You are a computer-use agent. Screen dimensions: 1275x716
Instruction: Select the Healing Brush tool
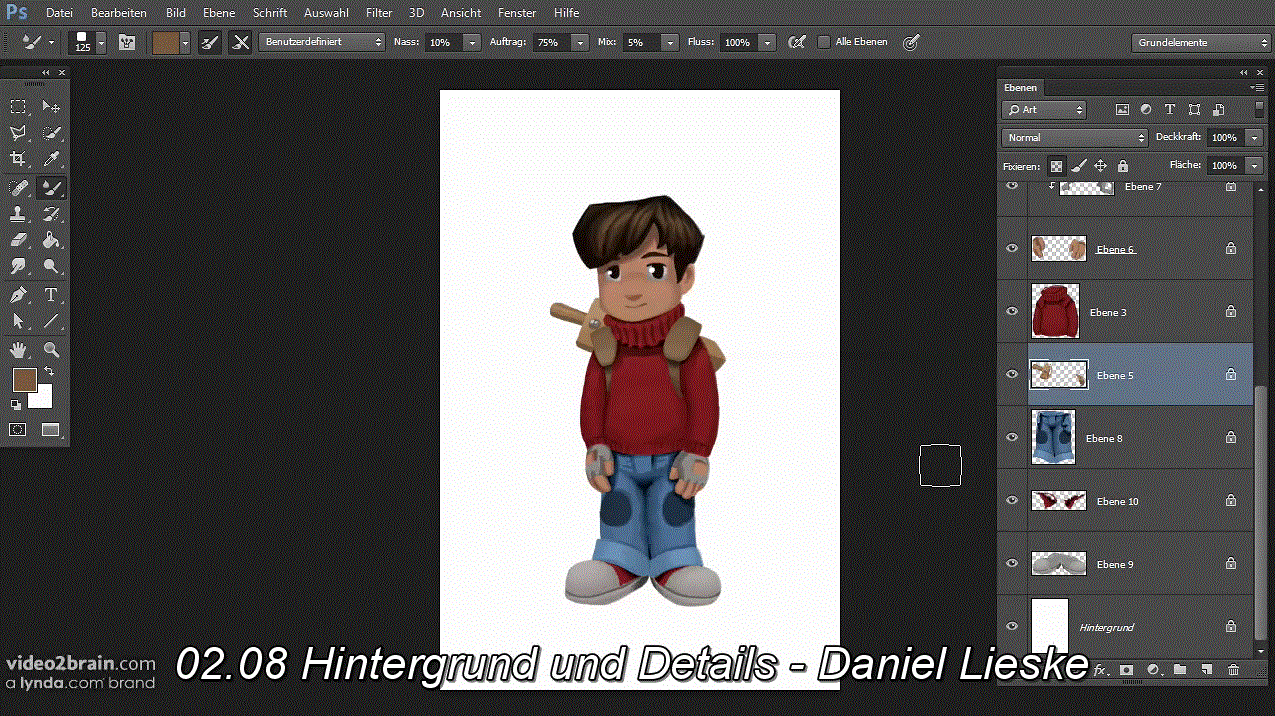18,187
